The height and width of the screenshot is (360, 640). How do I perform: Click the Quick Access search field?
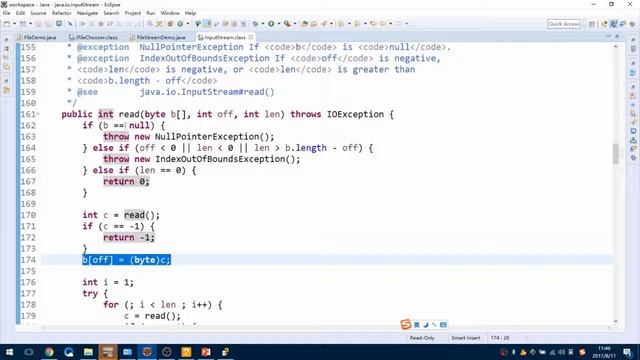pyautogui.click(x=564, y=24)
